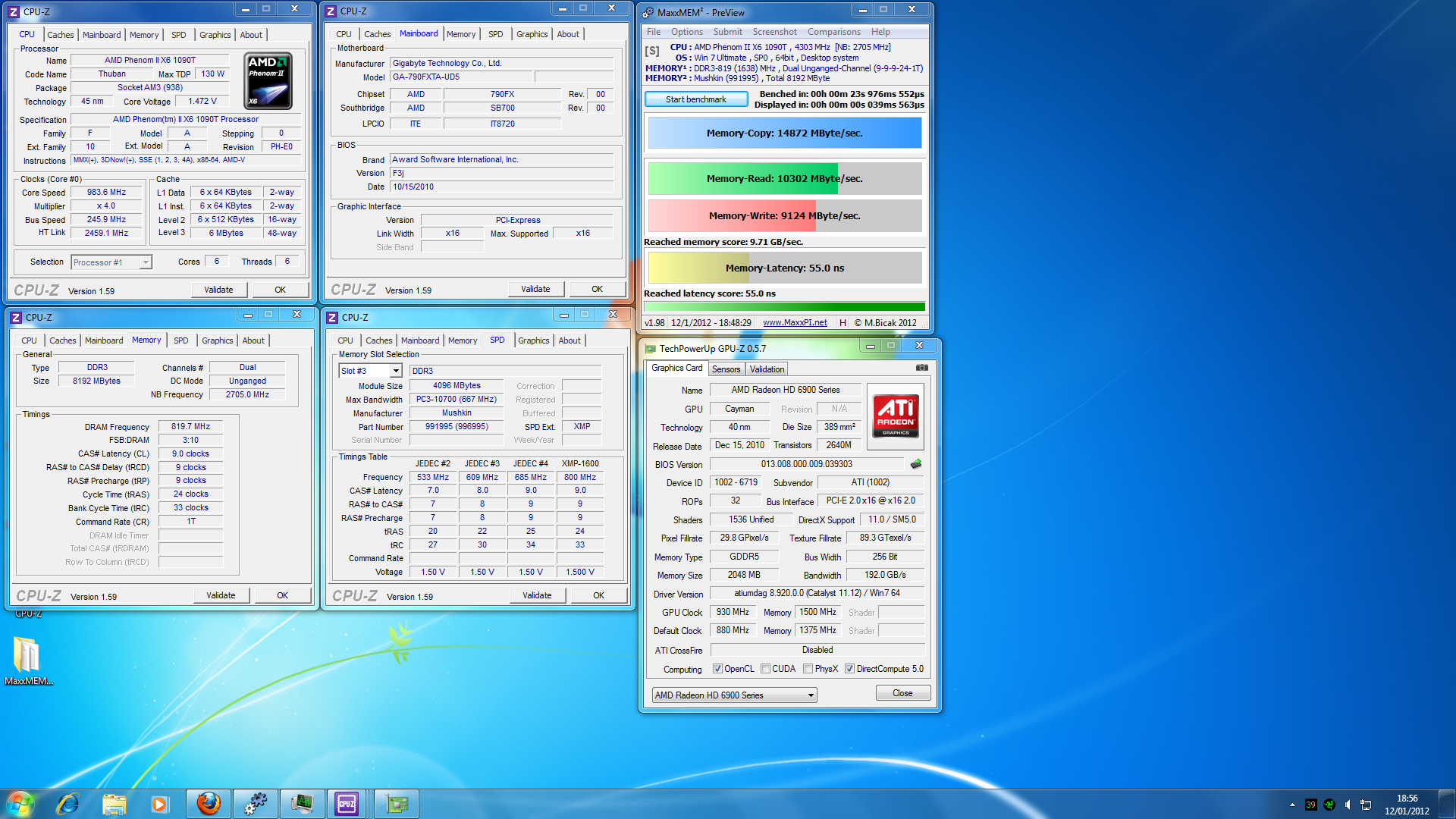The height and width of the screenshot is (819, 1456).
Task: Open the Razer tray icon
Action: click(1329, 805)
